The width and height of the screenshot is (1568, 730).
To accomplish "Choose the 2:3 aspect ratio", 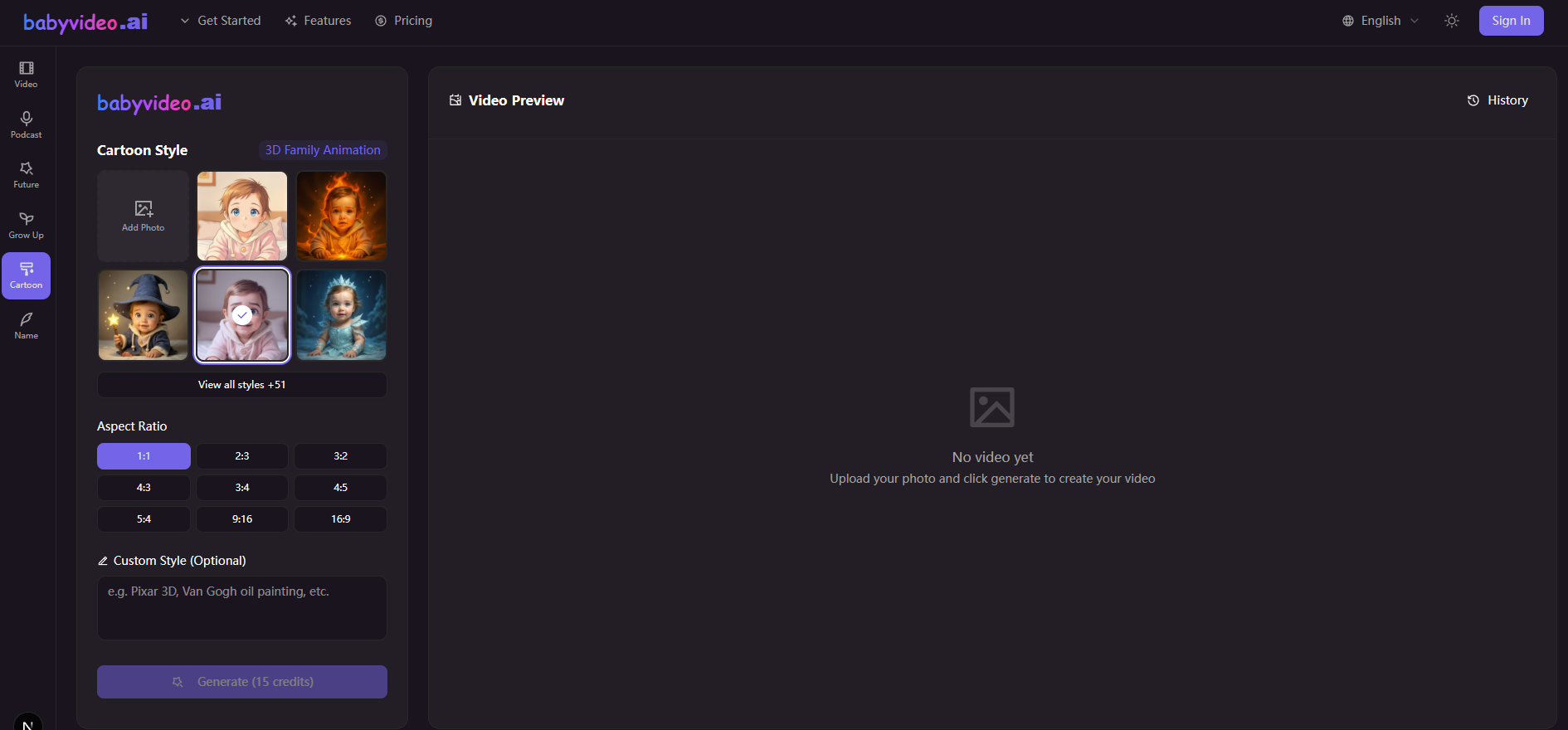I will [x=242, y=456].
